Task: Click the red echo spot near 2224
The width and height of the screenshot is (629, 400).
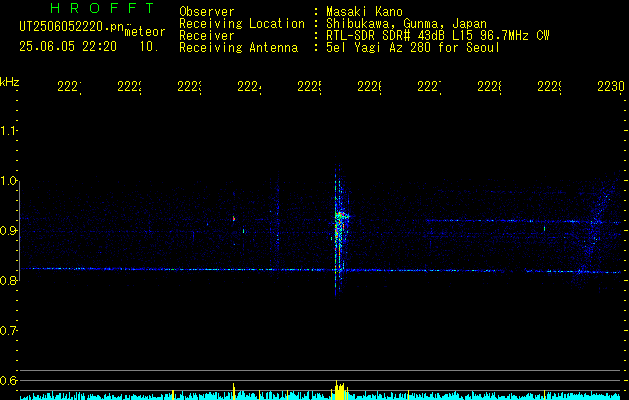Action: [x=233, y=219]
